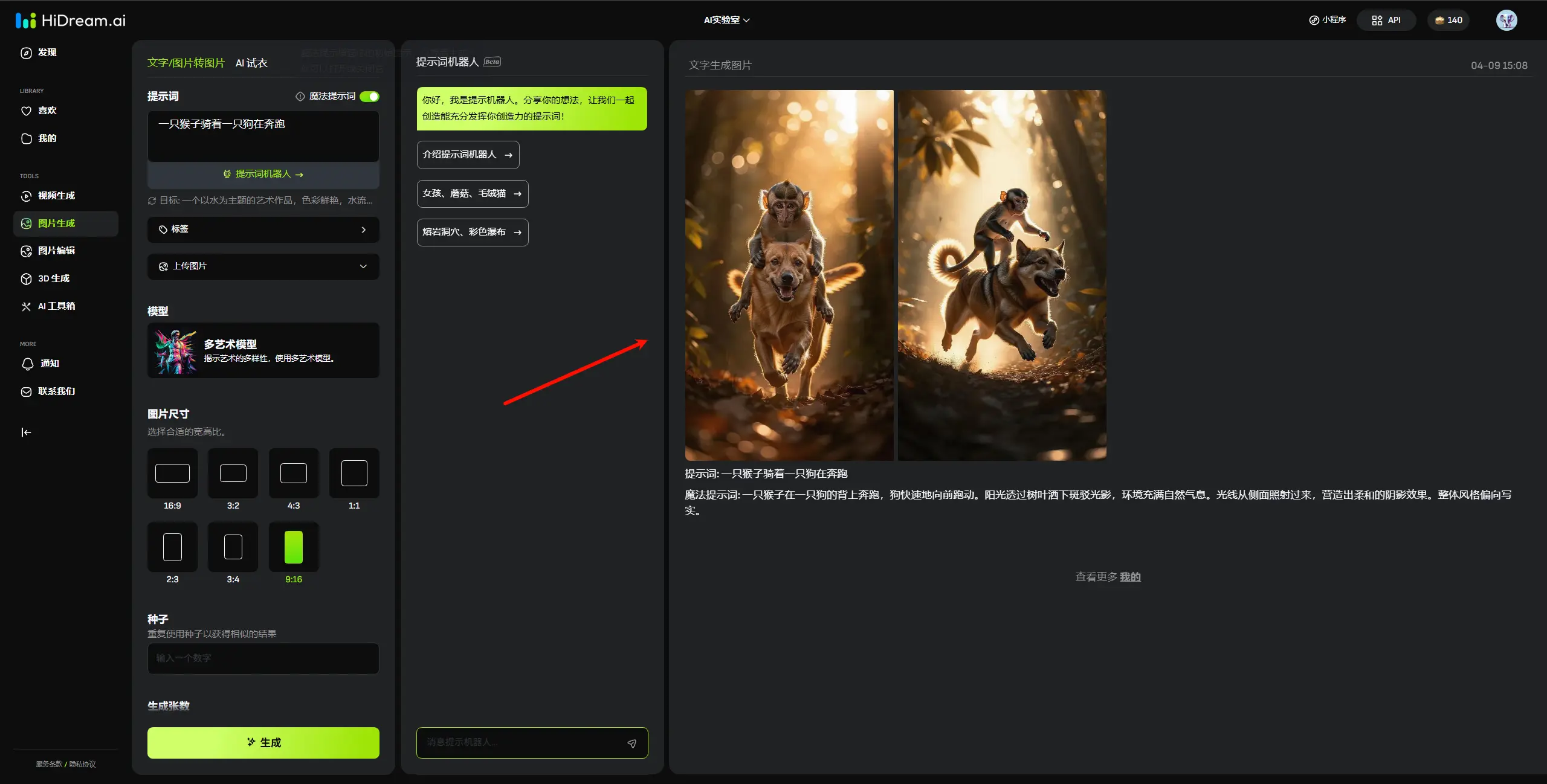Screen dimensions: 1547x784
Task: Refresh the suggested prompt icon
Action: tap(152, 201)
